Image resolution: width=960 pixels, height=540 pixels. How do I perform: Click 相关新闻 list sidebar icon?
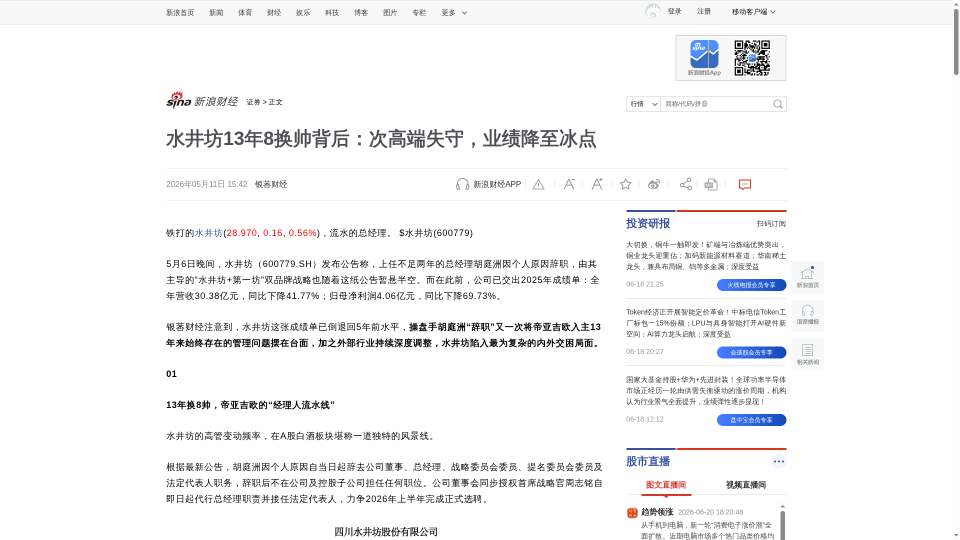[x=808, y=354]
